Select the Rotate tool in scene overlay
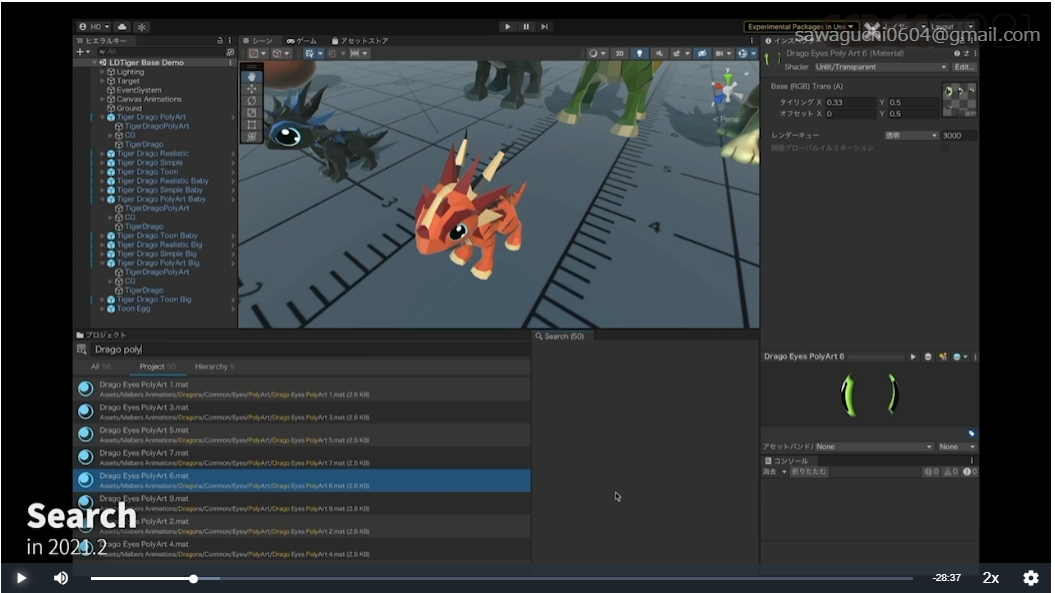The image size is (1055, 593). (252, 101)
